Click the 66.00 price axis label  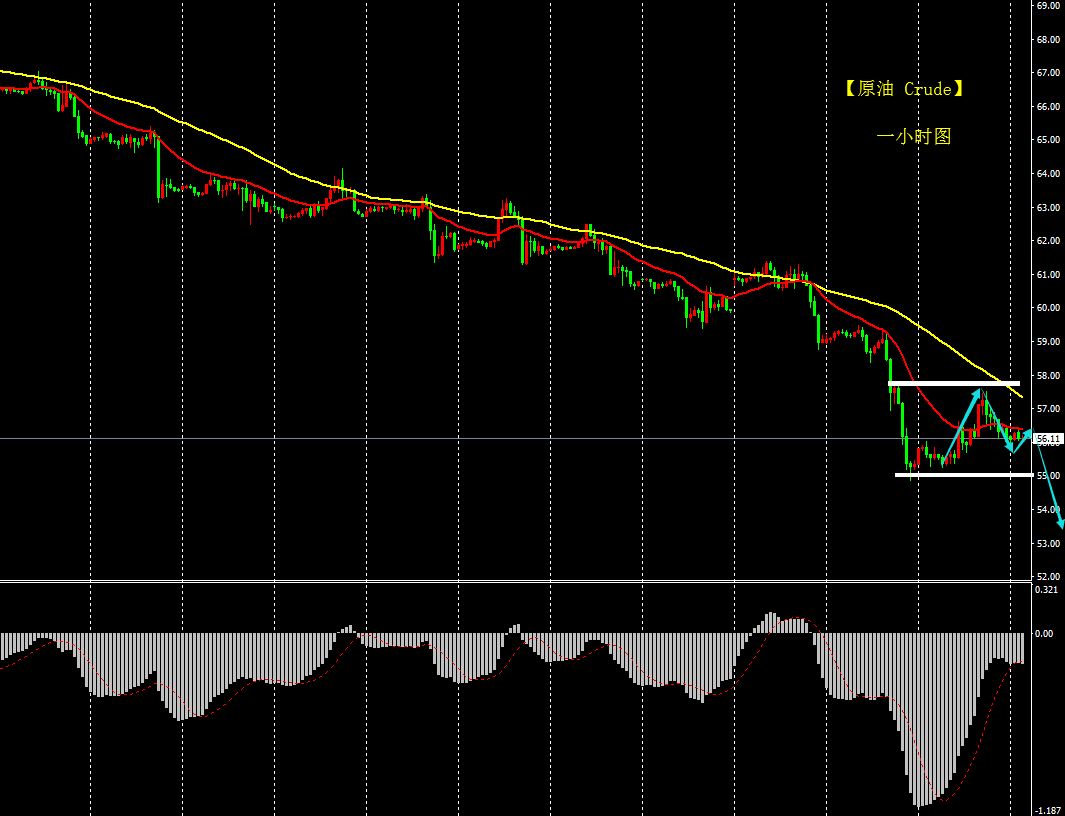pyautogui.click(x=1048, y=107)
